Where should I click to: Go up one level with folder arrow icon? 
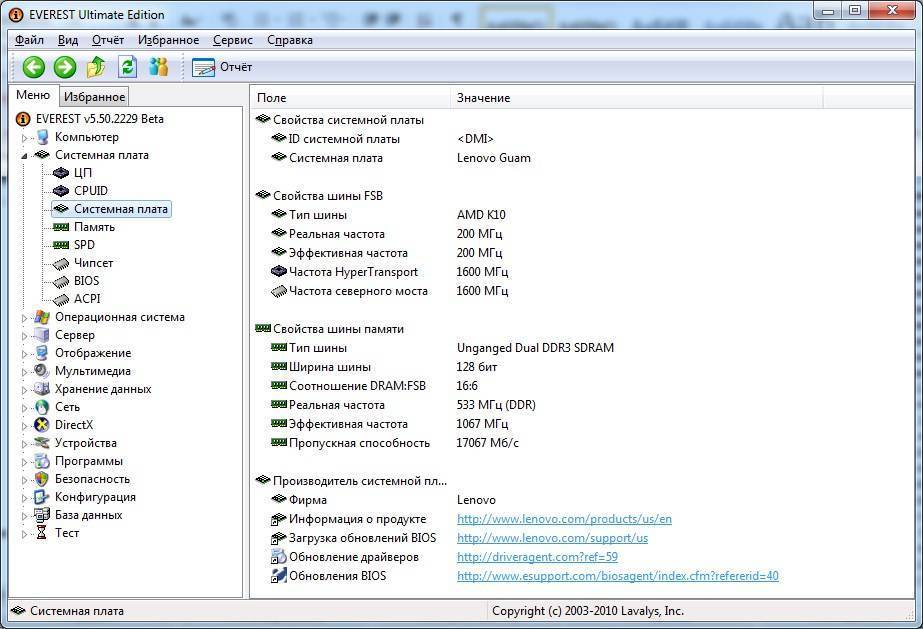(x=96, y=67)
